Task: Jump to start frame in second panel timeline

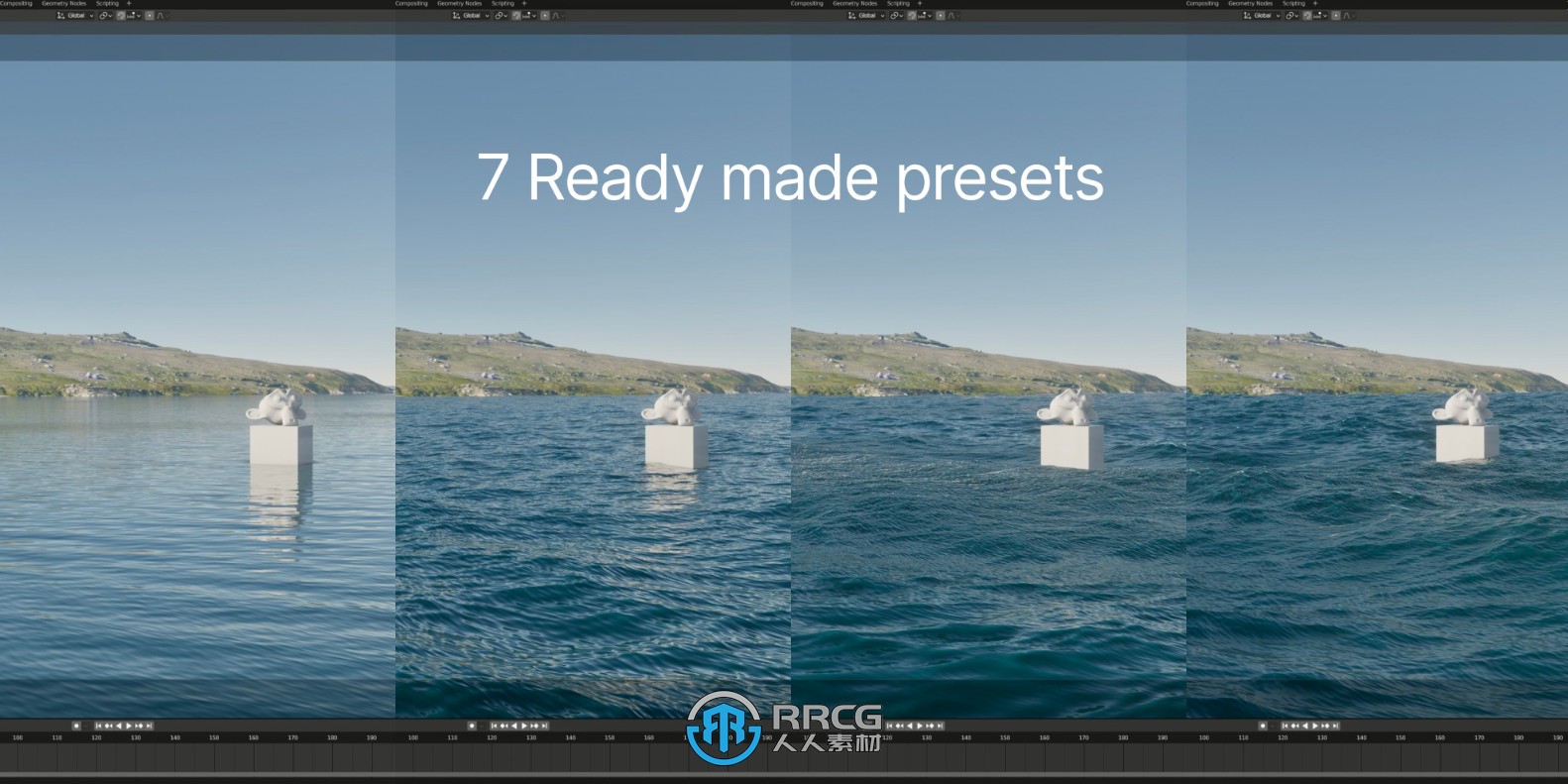Action: (x=494, y=726)
